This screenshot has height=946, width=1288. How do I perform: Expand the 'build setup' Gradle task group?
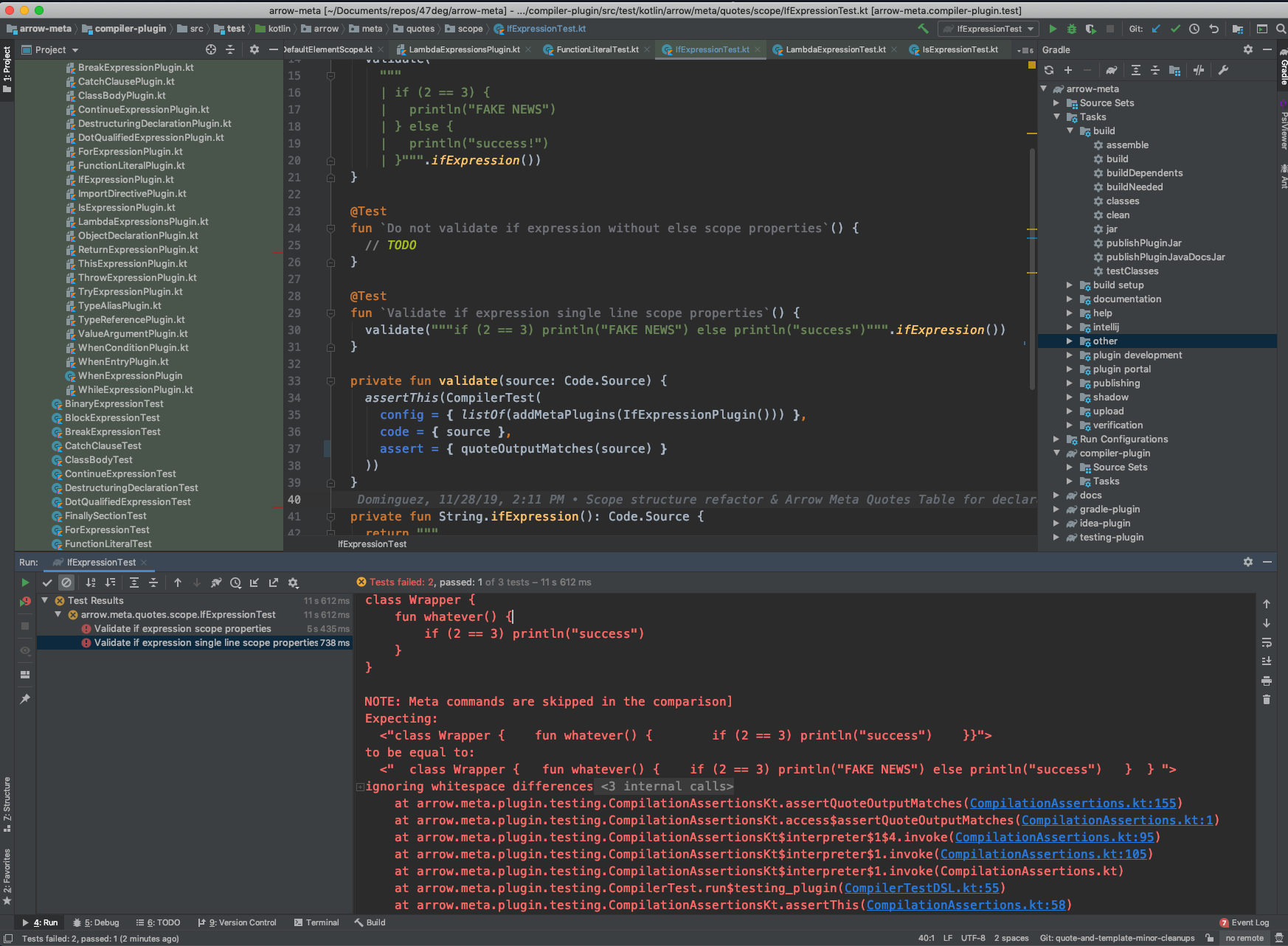coord(1070,285)
